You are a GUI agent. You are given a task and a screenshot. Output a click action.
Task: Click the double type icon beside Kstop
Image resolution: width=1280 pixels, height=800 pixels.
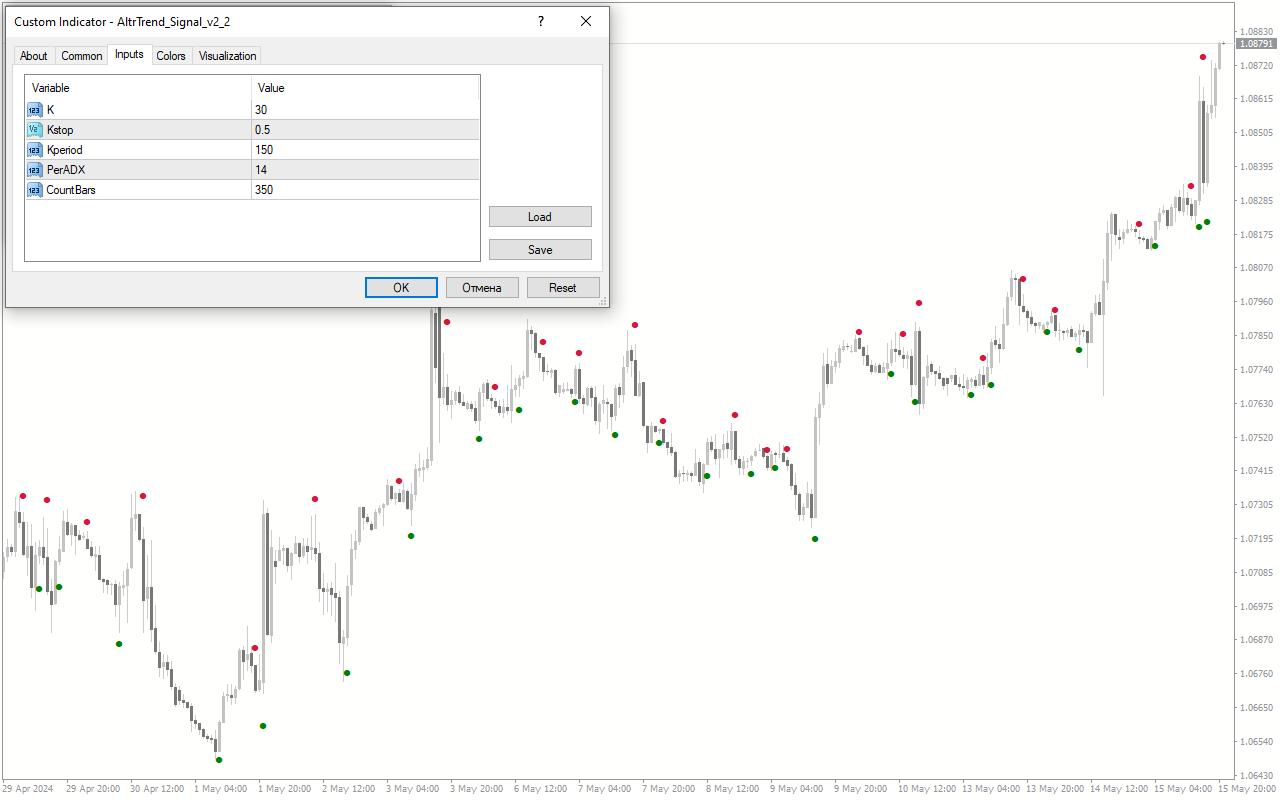(34, 130)
